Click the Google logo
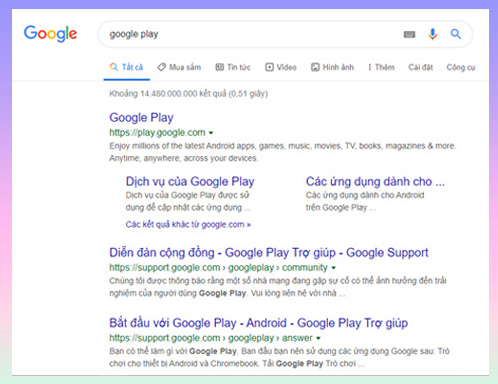 [x=50, y=34]
